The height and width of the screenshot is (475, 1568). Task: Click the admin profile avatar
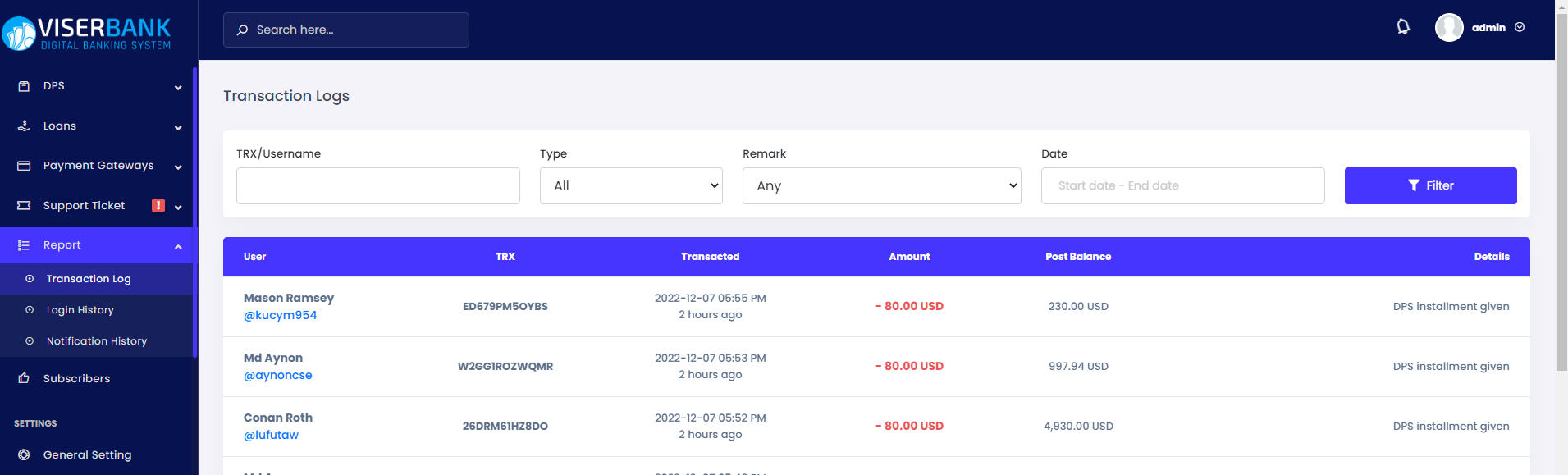[1449, 28]
